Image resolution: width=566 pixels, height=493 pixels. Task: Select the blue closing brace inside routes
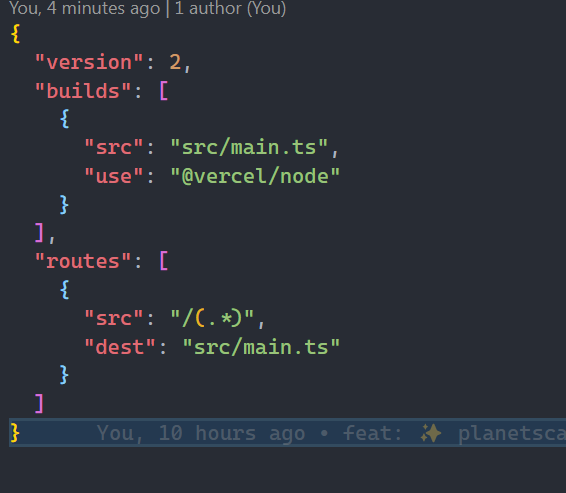tap(64, 375)
